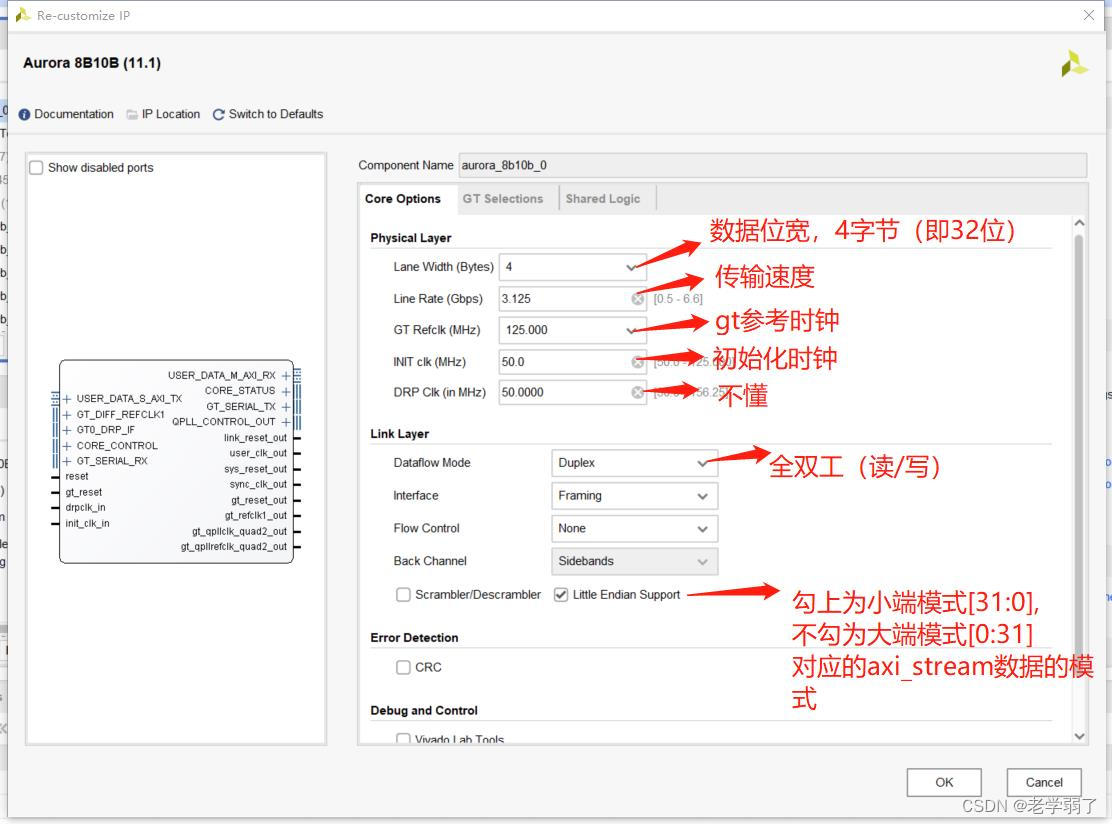The image size is (1112, 824).
Task: Click the Physical Layer section heading
Action: coord(411,238)
